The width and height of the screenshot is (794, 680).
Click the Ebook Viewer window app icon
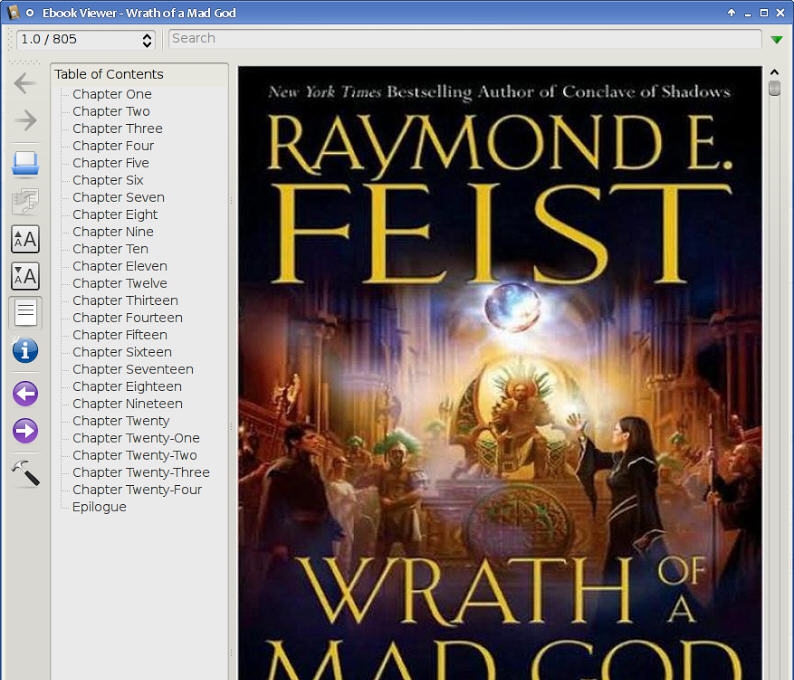click(x=13, y=13)
